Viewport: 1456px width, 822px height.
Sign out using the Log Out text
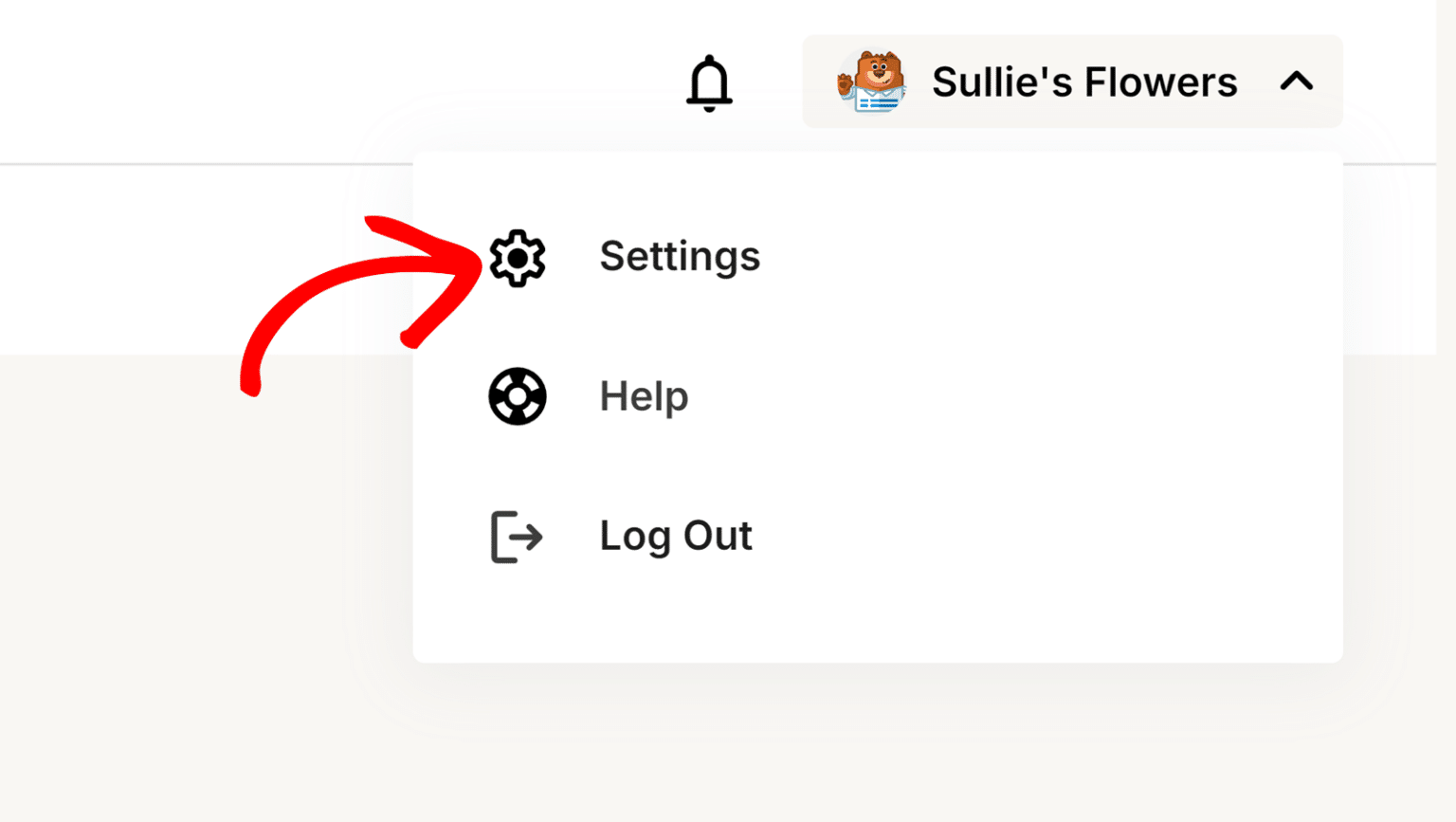click(676, 536)
